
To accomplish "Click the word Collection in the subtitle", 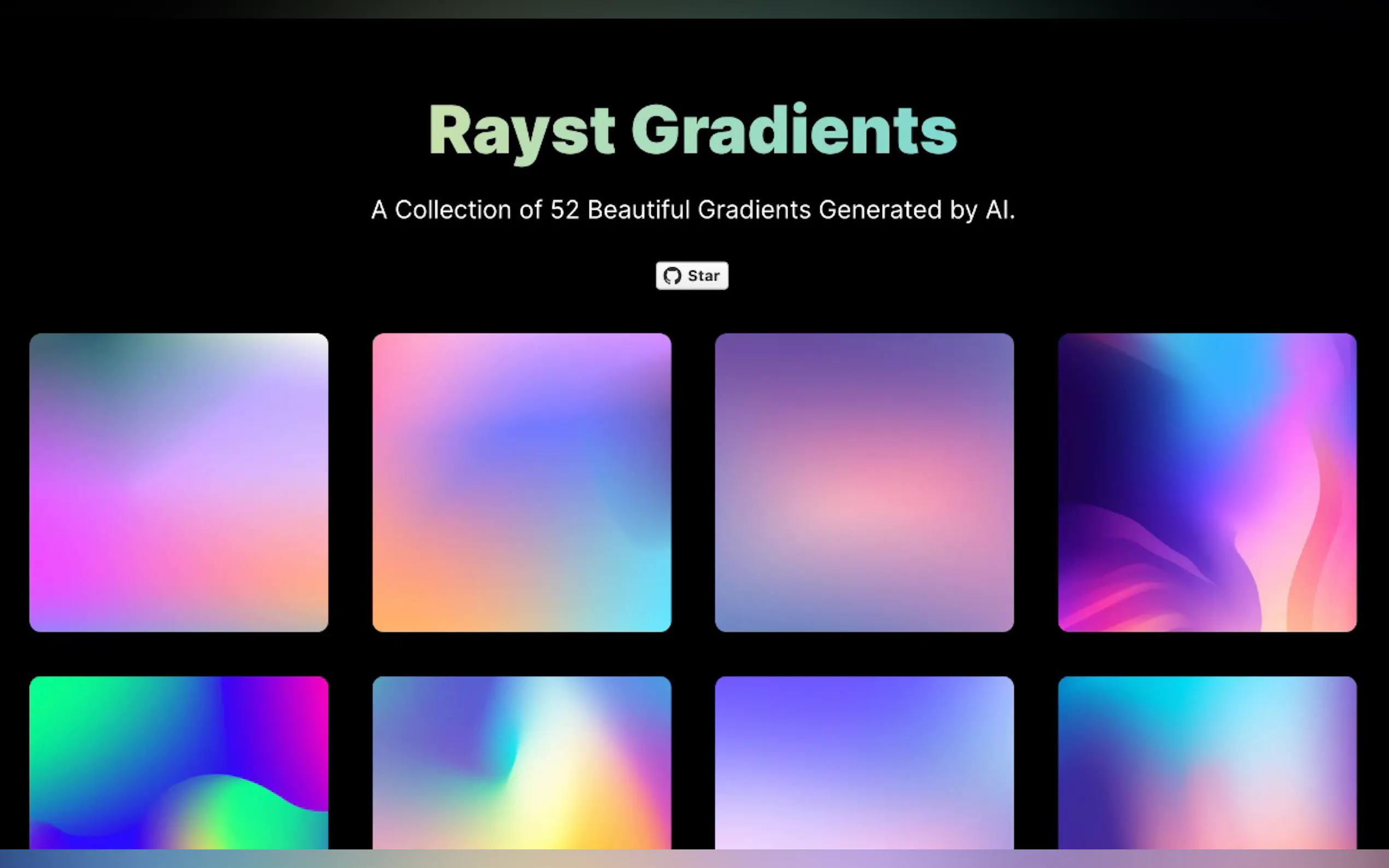I will click(452, 210).
